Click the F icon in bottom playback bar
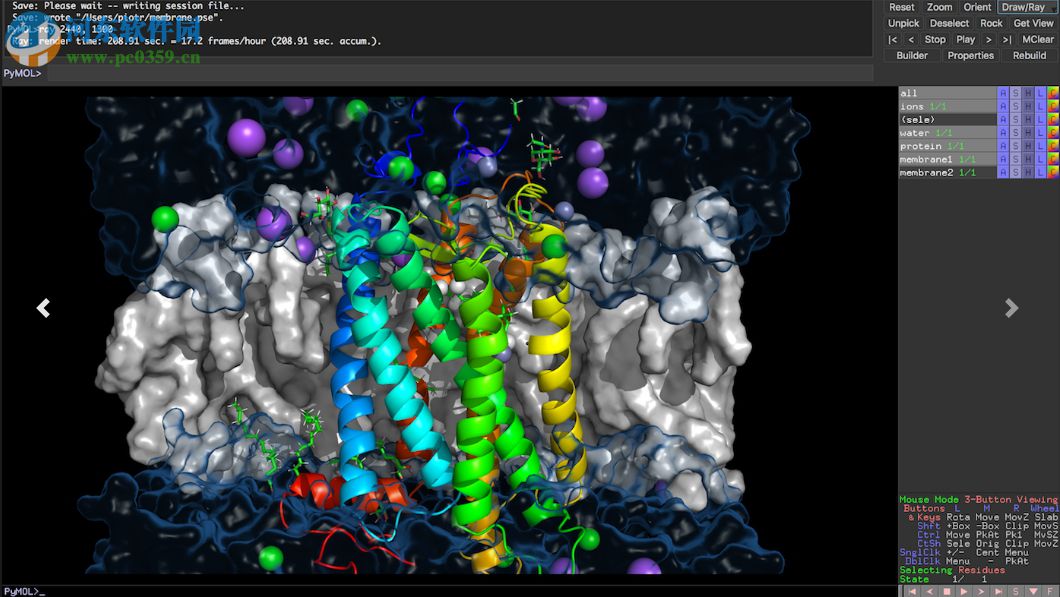This screenshot has width=1060, height=597. point(1050,591)
